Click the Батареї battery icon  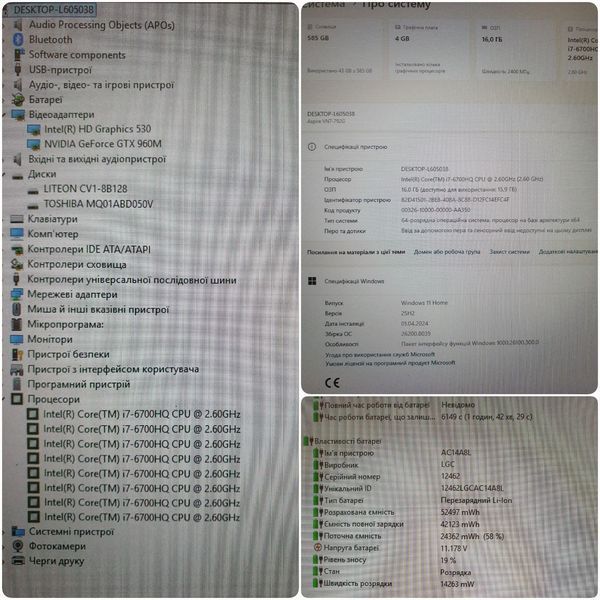[18, 99]
